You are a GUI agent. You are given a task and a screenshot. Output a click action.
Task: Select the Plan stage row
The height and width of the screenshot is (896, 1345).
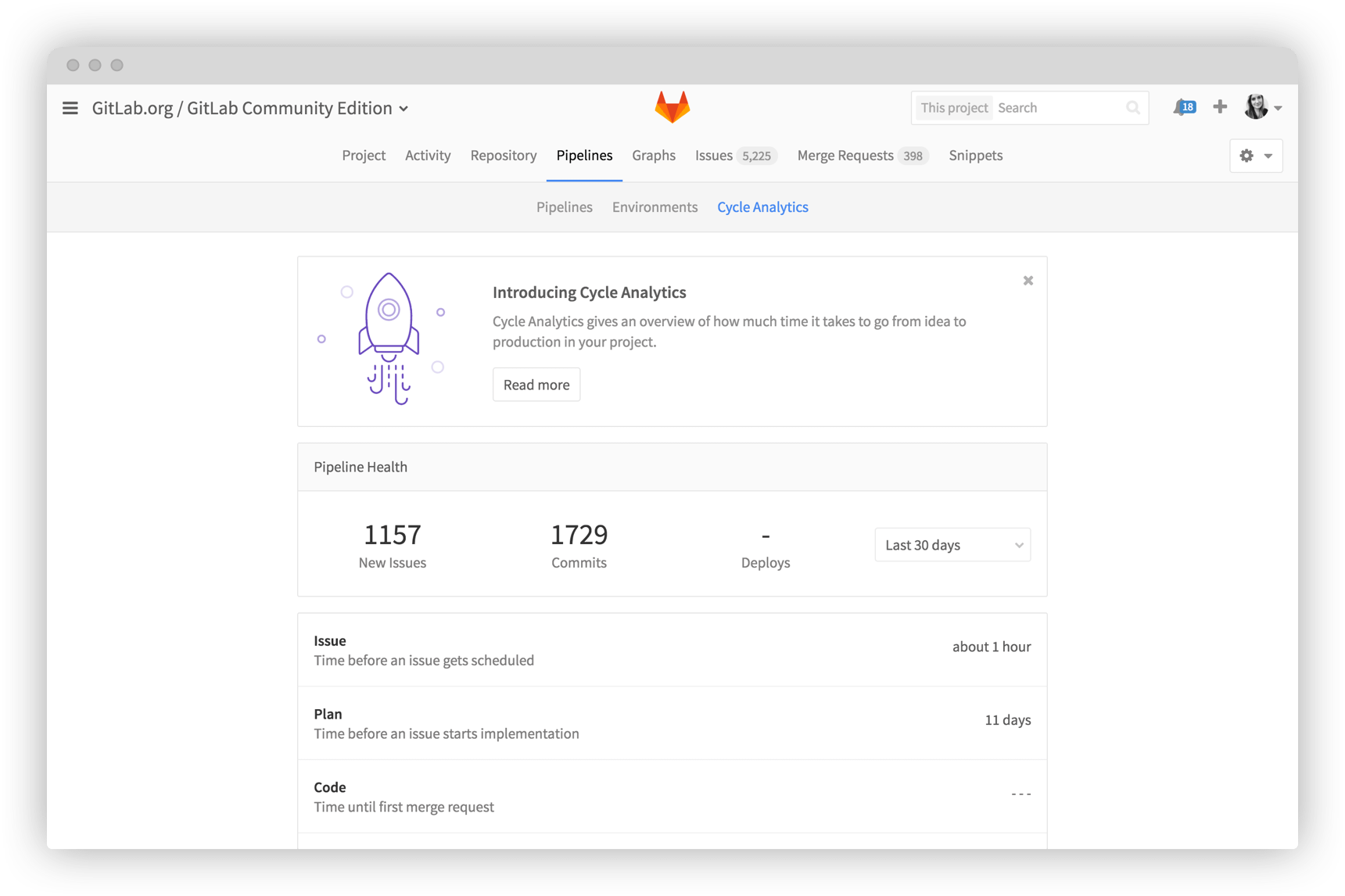(672, 723)
